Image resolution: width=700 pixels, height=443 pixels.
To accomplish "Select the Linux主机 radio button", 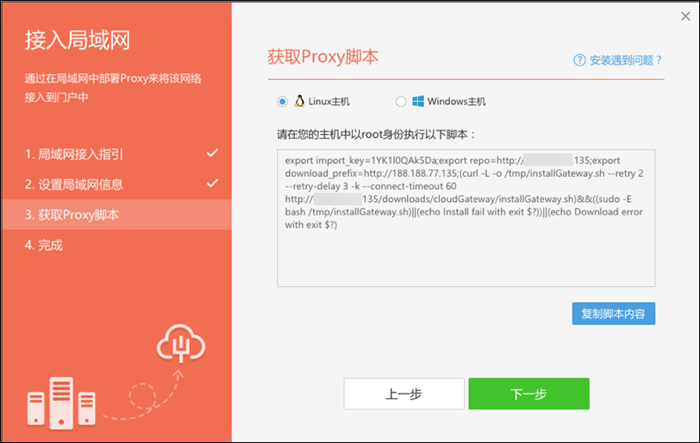I will click(282, 102).
